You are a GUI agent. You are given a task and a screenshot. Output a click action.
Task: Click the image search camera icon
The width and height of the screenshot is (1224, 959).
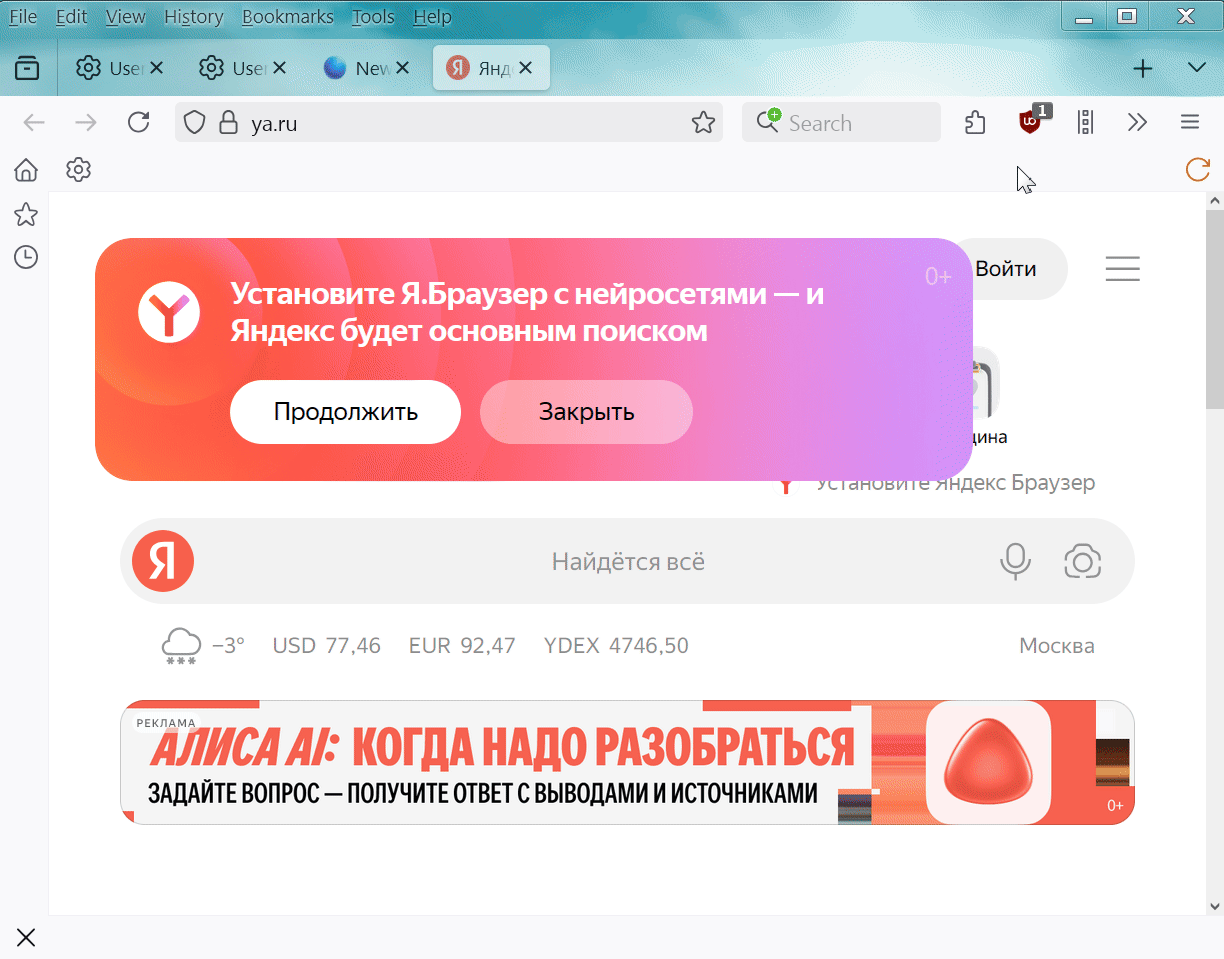click(1082, 561)
